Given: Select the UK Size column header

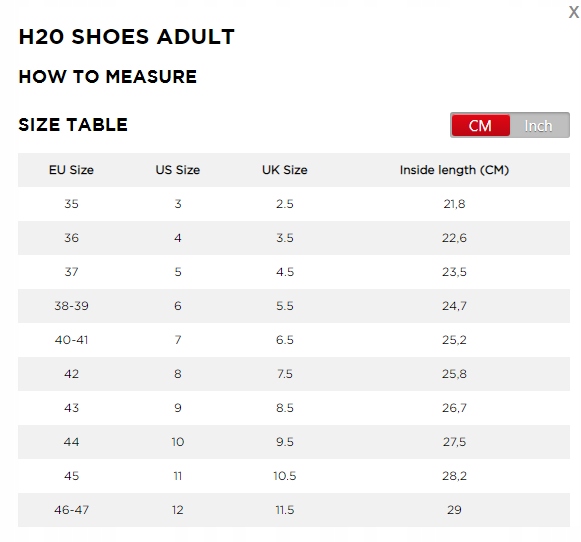Looking at the screenshot, I should click(285, 170).
